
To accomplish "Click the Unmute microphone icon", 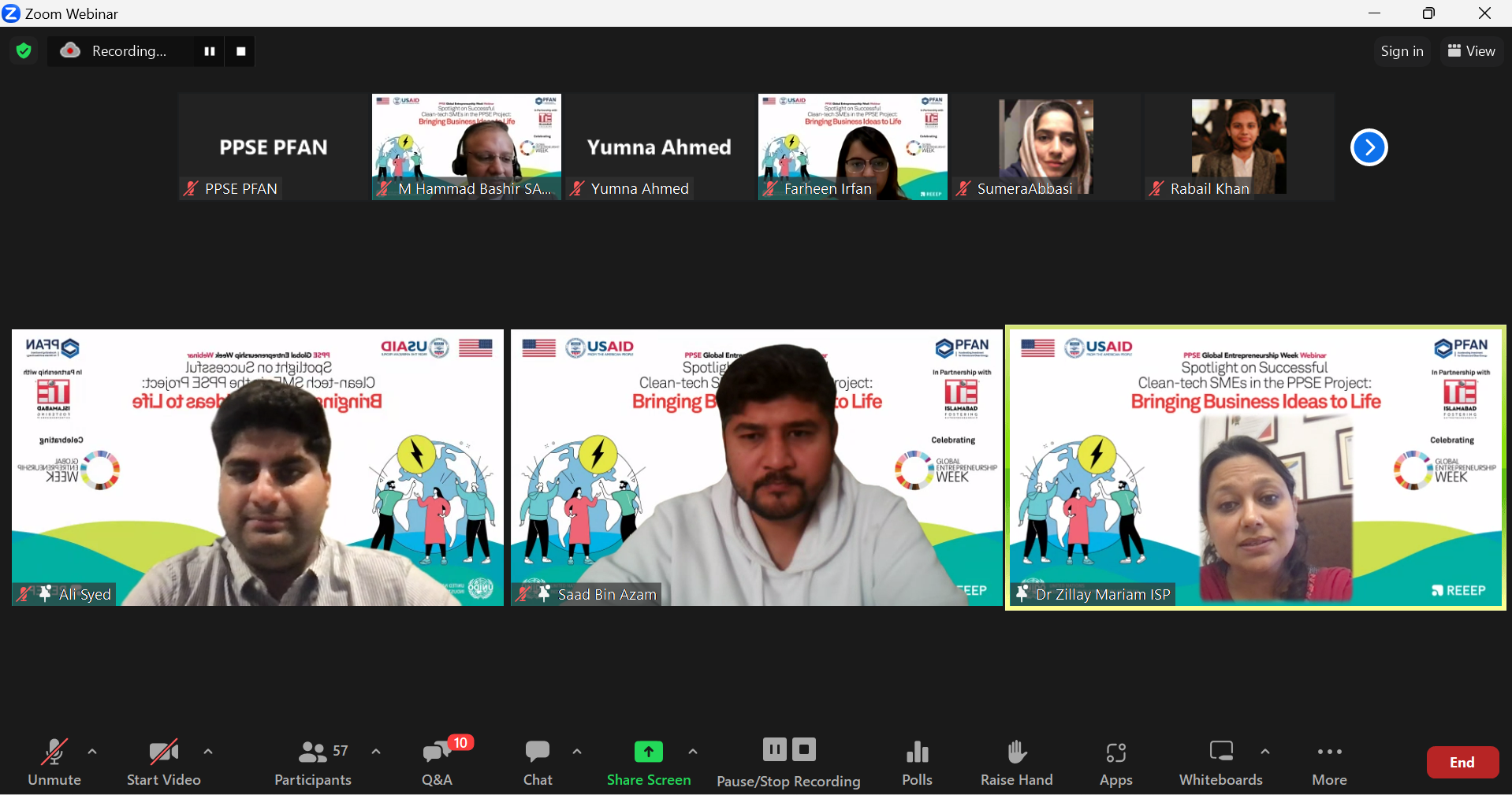I will coord(54,753).
